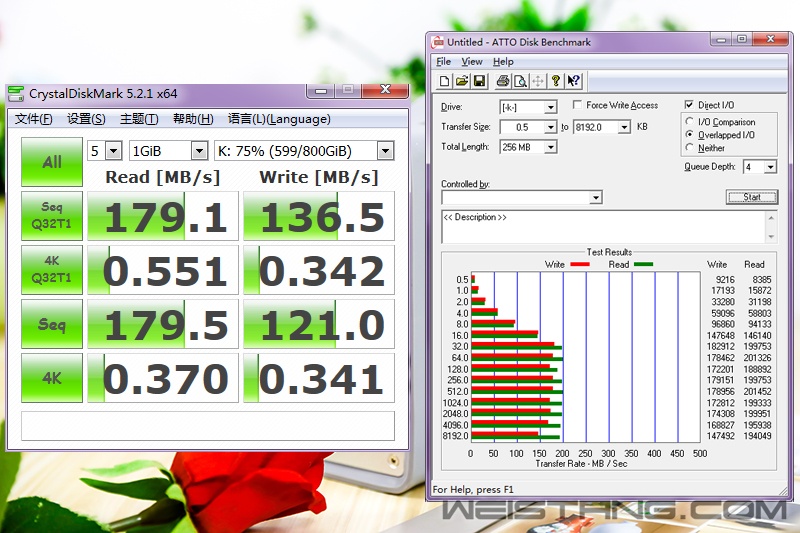Expand Transfer Size end dropdown showing 8192.0
This screenshot has height=533, width=800.
coord(624,127)
